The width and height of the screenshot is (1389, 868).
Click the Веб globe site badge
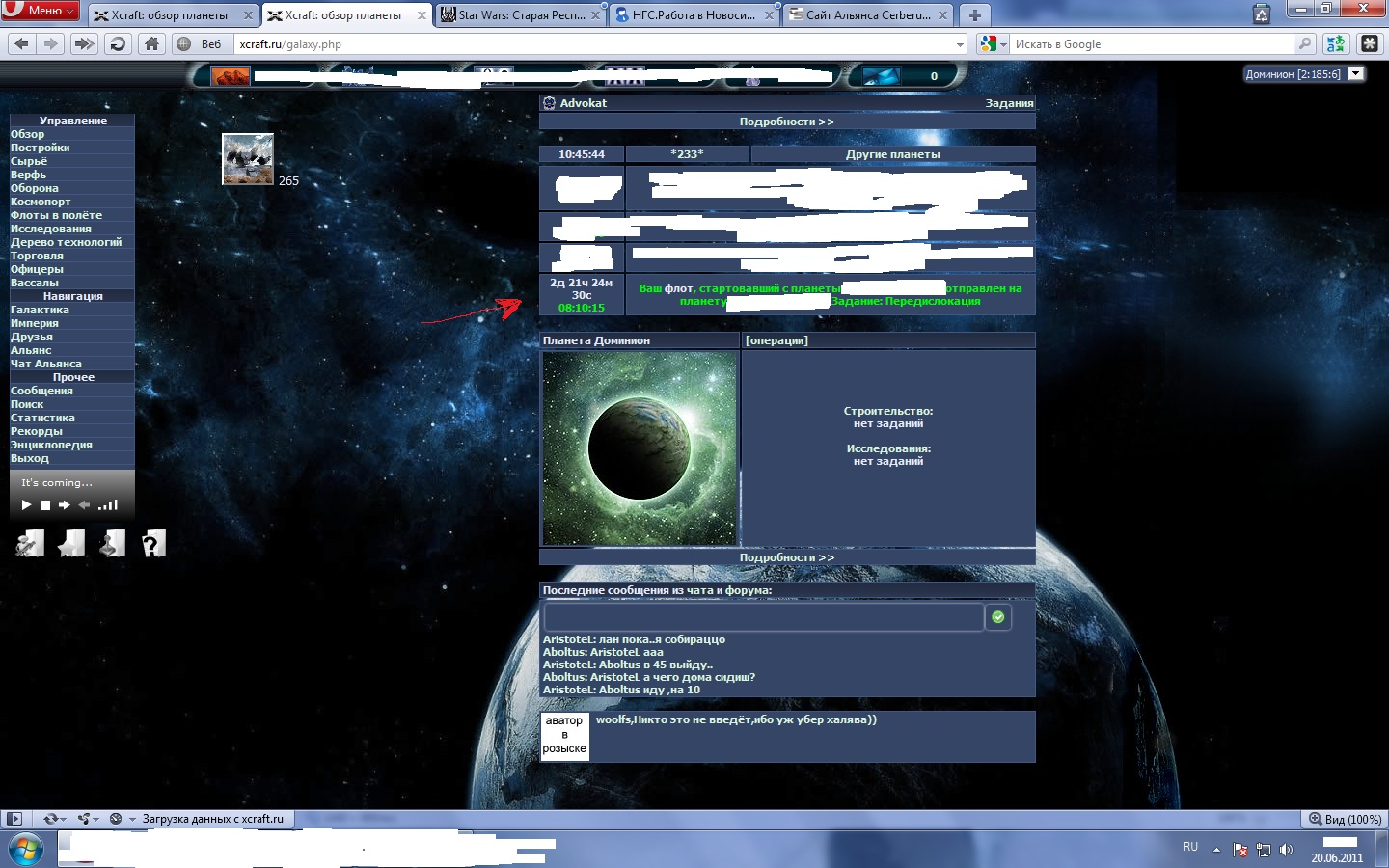[201, 44]
